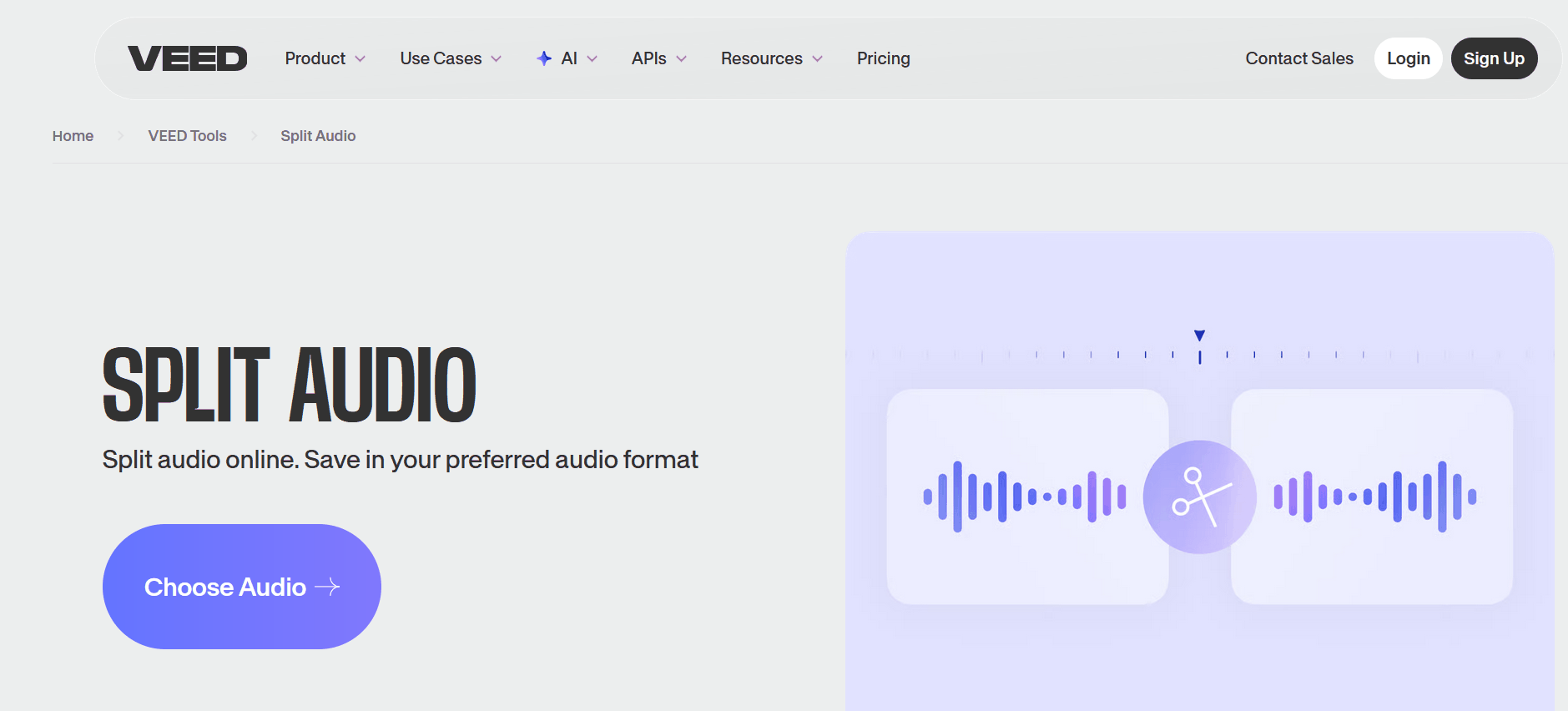Click the AI sparkle star icon

[x=544, y=58]
